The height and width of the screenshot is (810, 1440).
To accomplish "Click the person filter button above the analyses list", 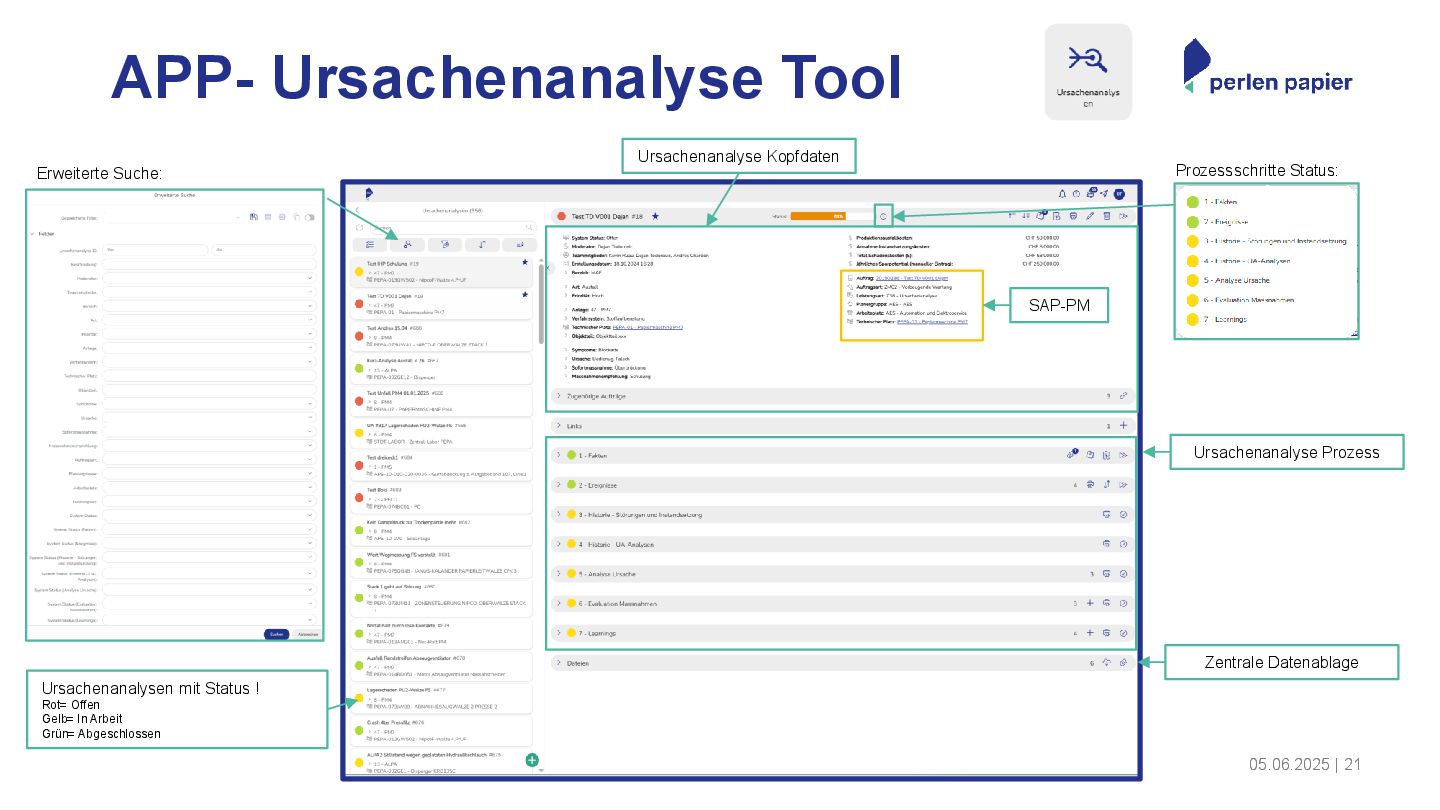I will click(x=406, y=244).
